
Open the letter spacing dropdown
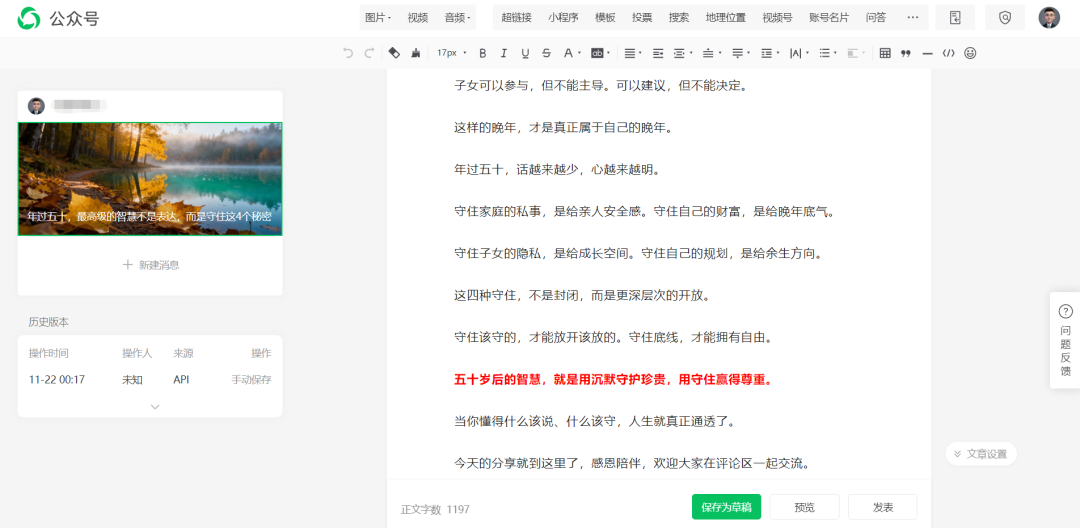click(x=799, y=53)
